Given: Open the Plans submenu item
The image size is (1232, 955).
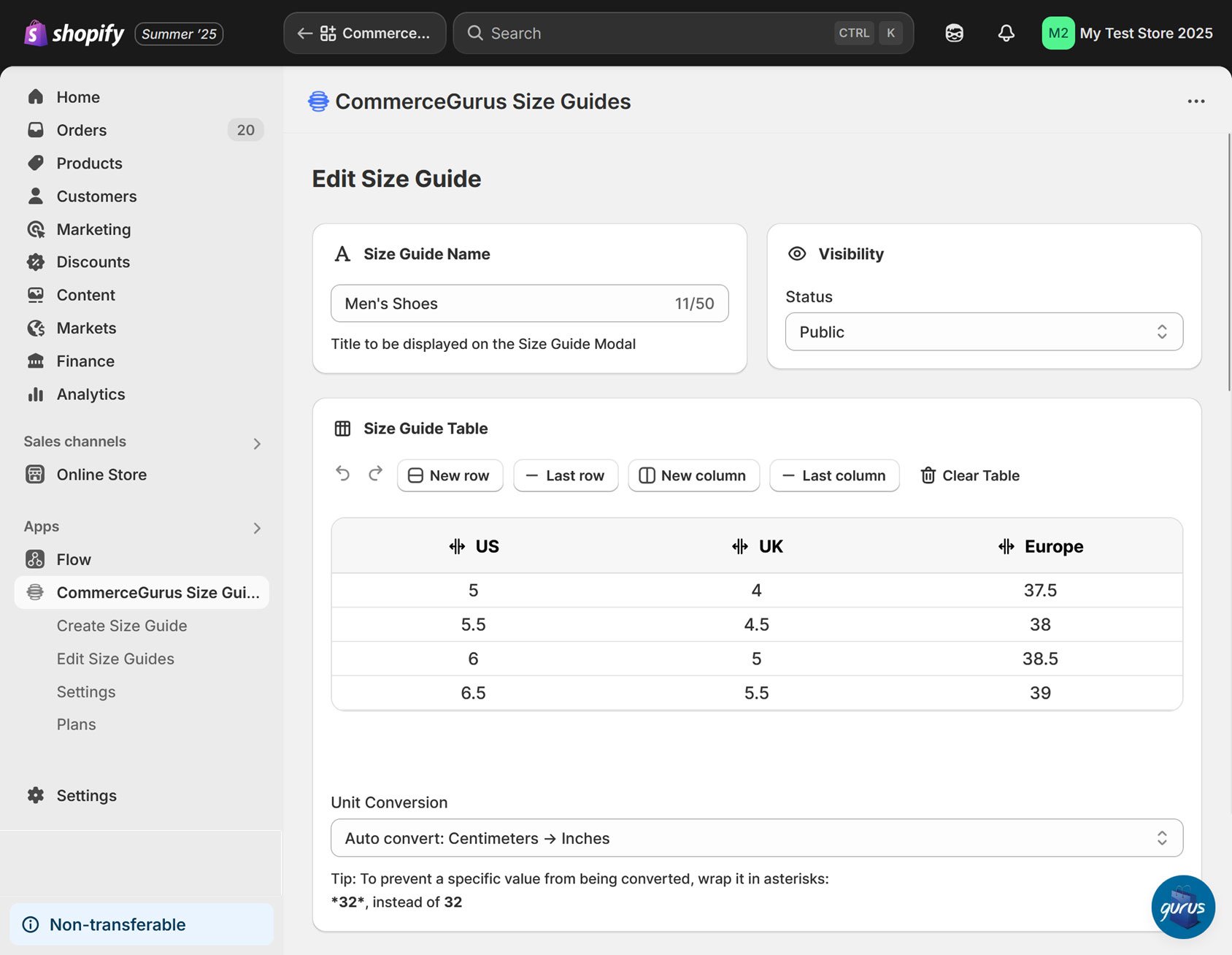Looking at the screenshot, I should tap(77, 724).
